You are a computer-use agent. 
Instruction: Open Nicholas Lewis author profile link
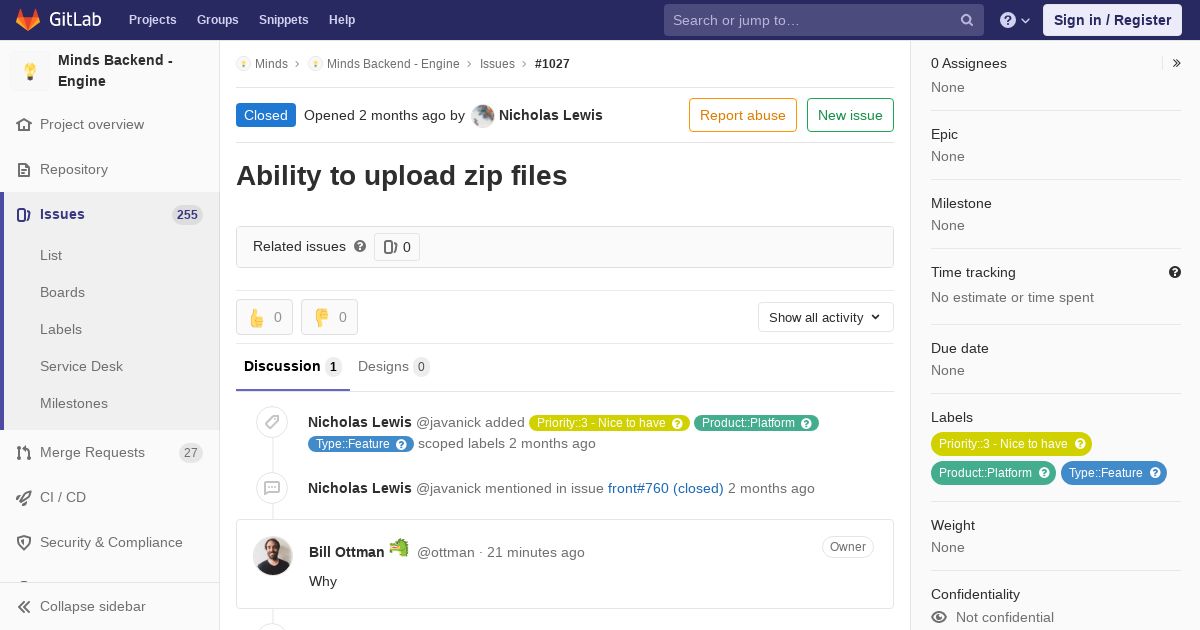[x=551, y=115]
